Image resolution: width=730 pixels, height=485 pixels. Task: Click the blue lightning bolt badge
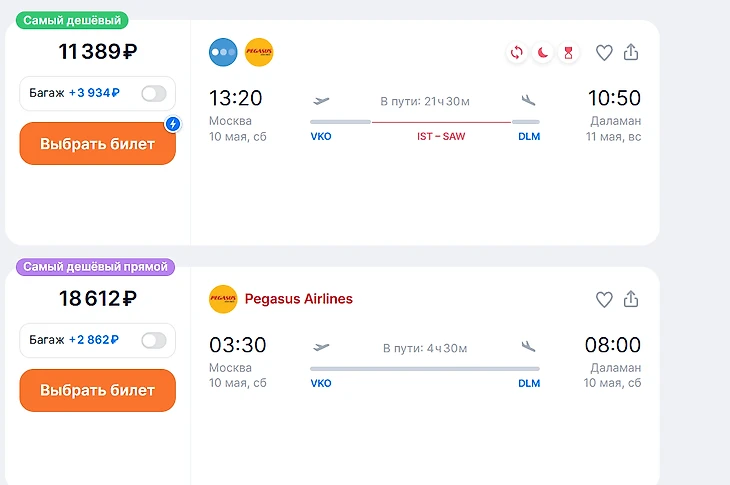tap(171, 124)
